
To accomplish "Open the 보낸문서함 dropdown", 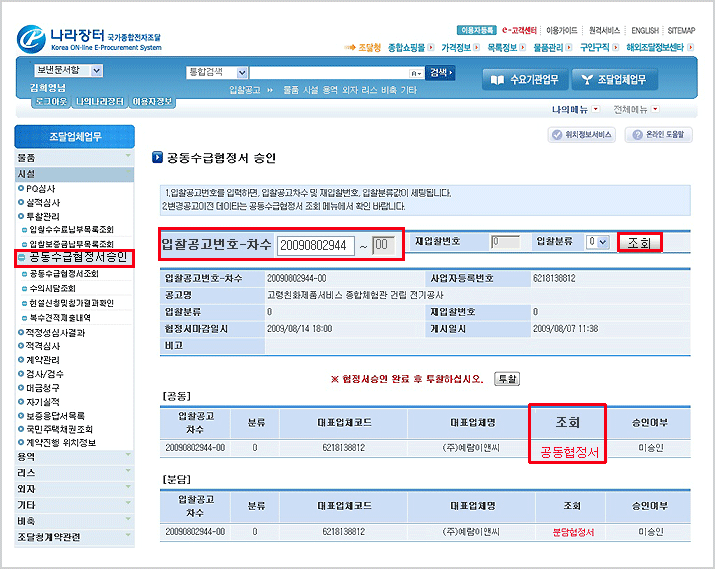I will tap(69, 71).
